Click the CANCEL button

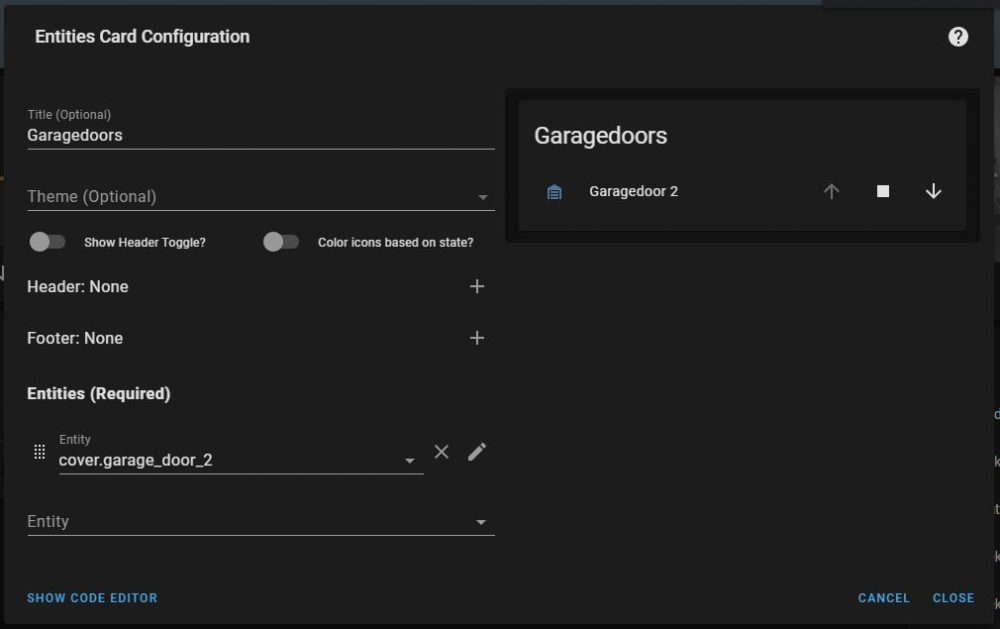coord(883,597)
